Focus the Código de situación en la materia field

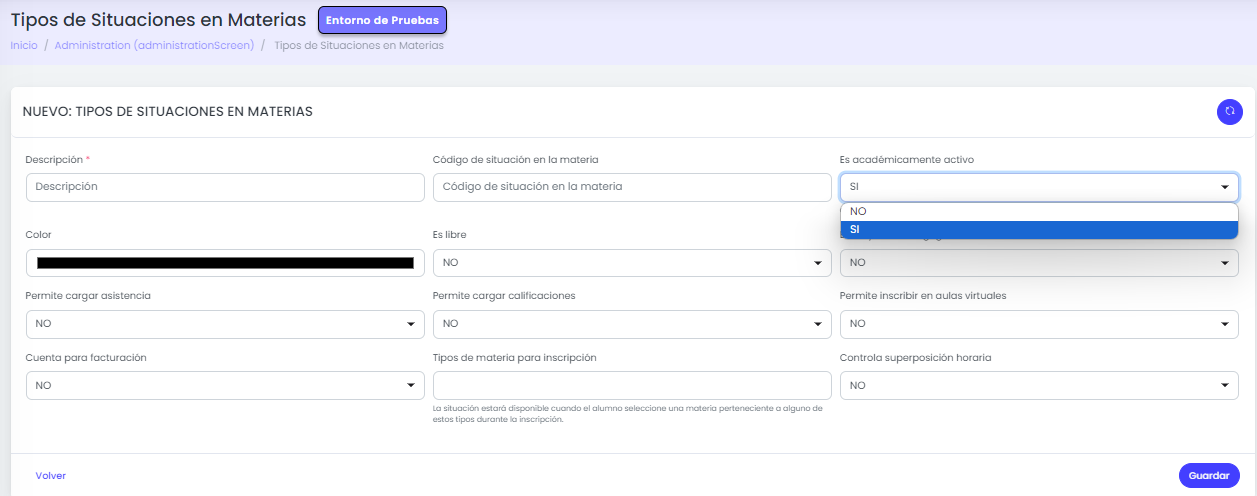click(x=632, y=187)
